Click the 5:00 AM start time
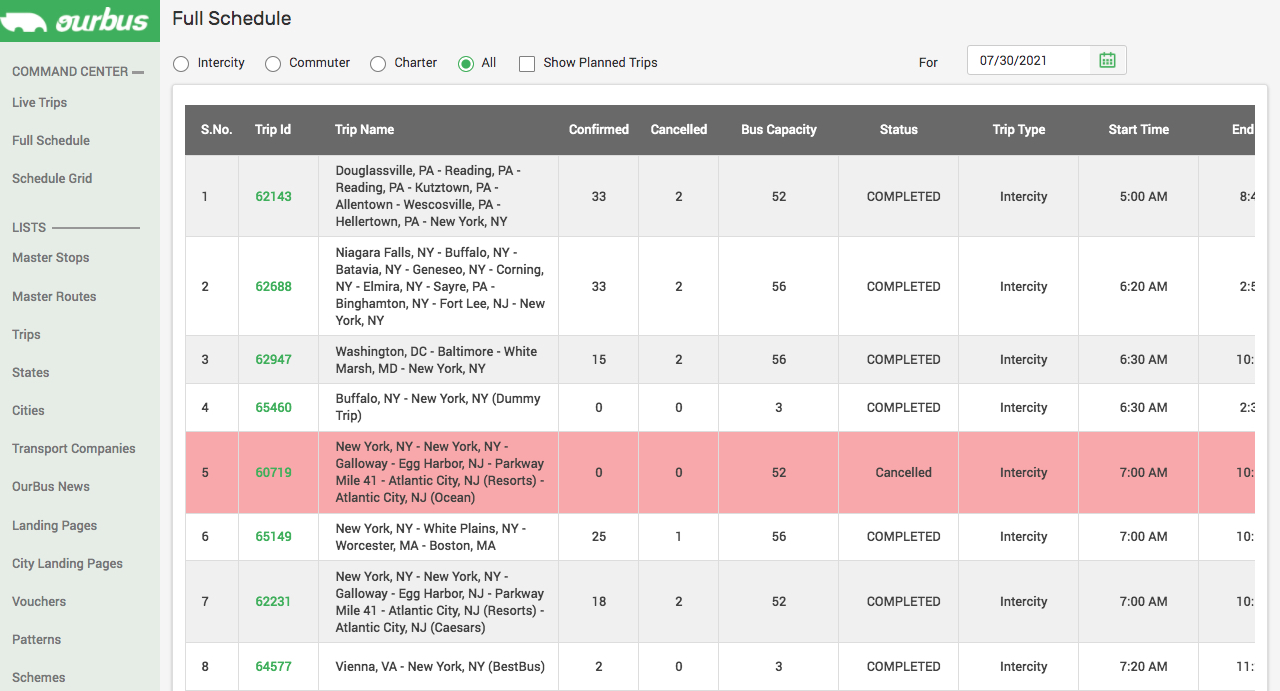This screenshot has height=691, width=1280. click(1143, 196)
